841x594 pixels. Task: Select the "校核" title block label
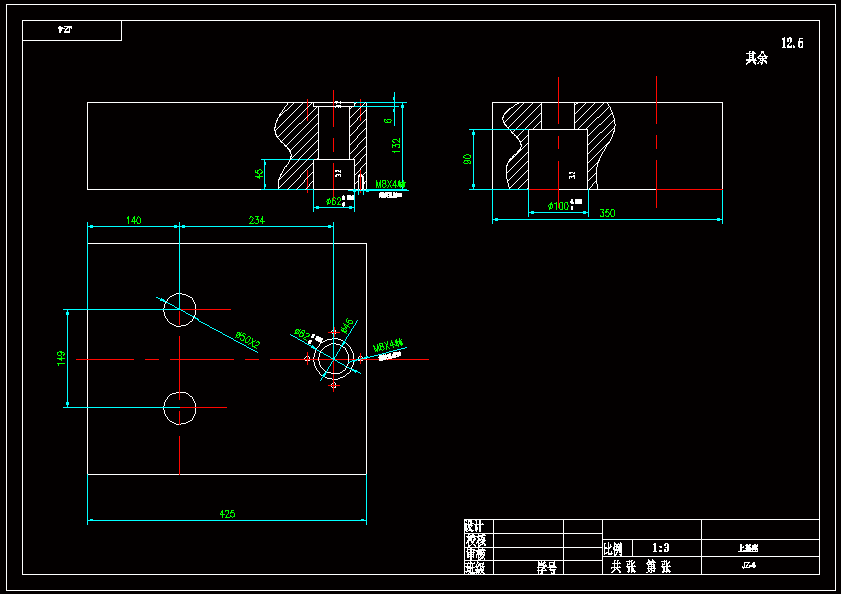tap(476, 540)
